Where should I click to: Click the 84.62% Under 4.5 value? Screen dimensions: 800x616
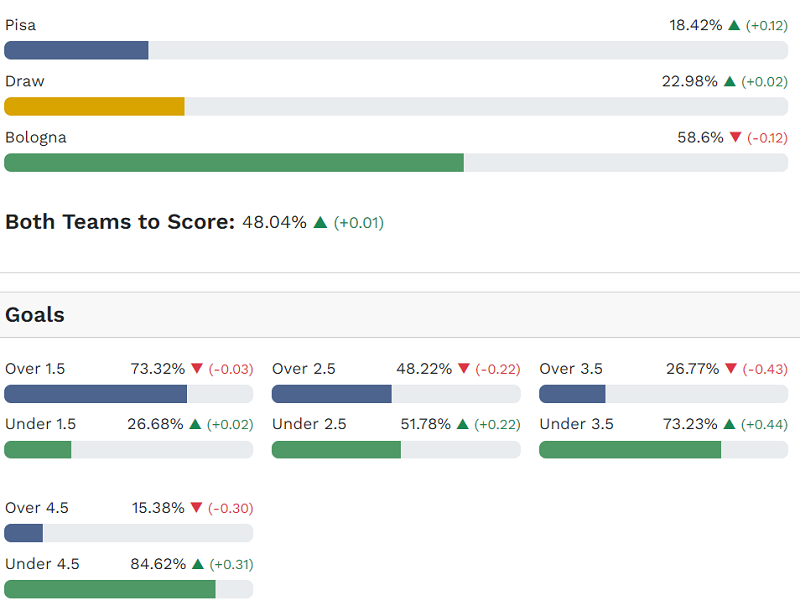158,564
